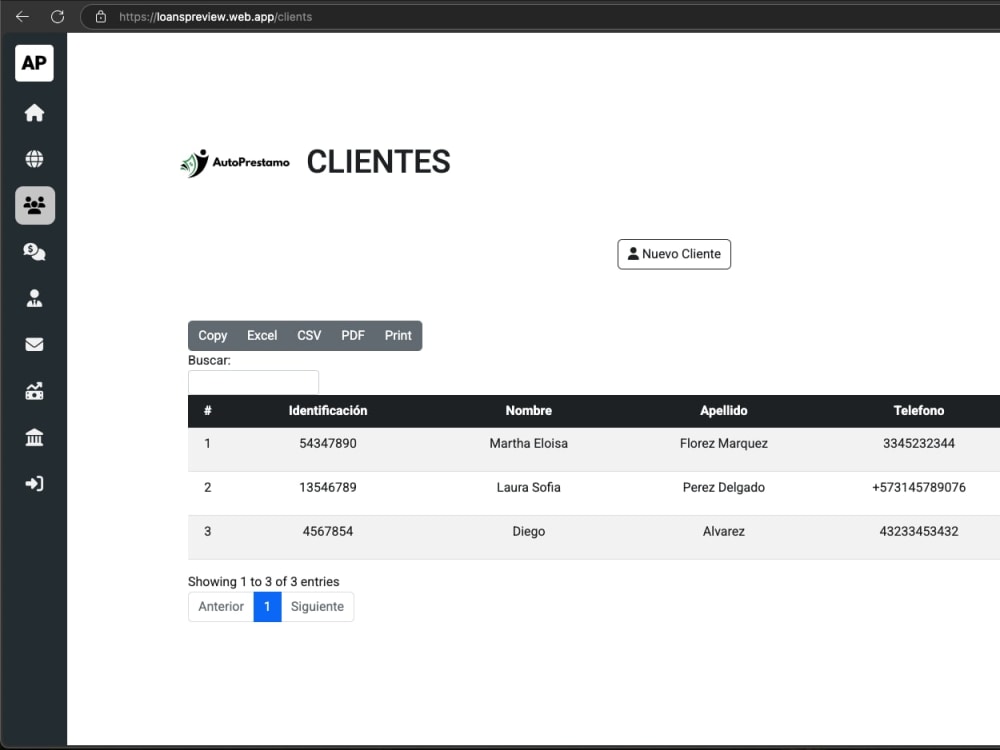Print the clients table
This screenshot has height=750, width=1000.
(x=398, y=335)
